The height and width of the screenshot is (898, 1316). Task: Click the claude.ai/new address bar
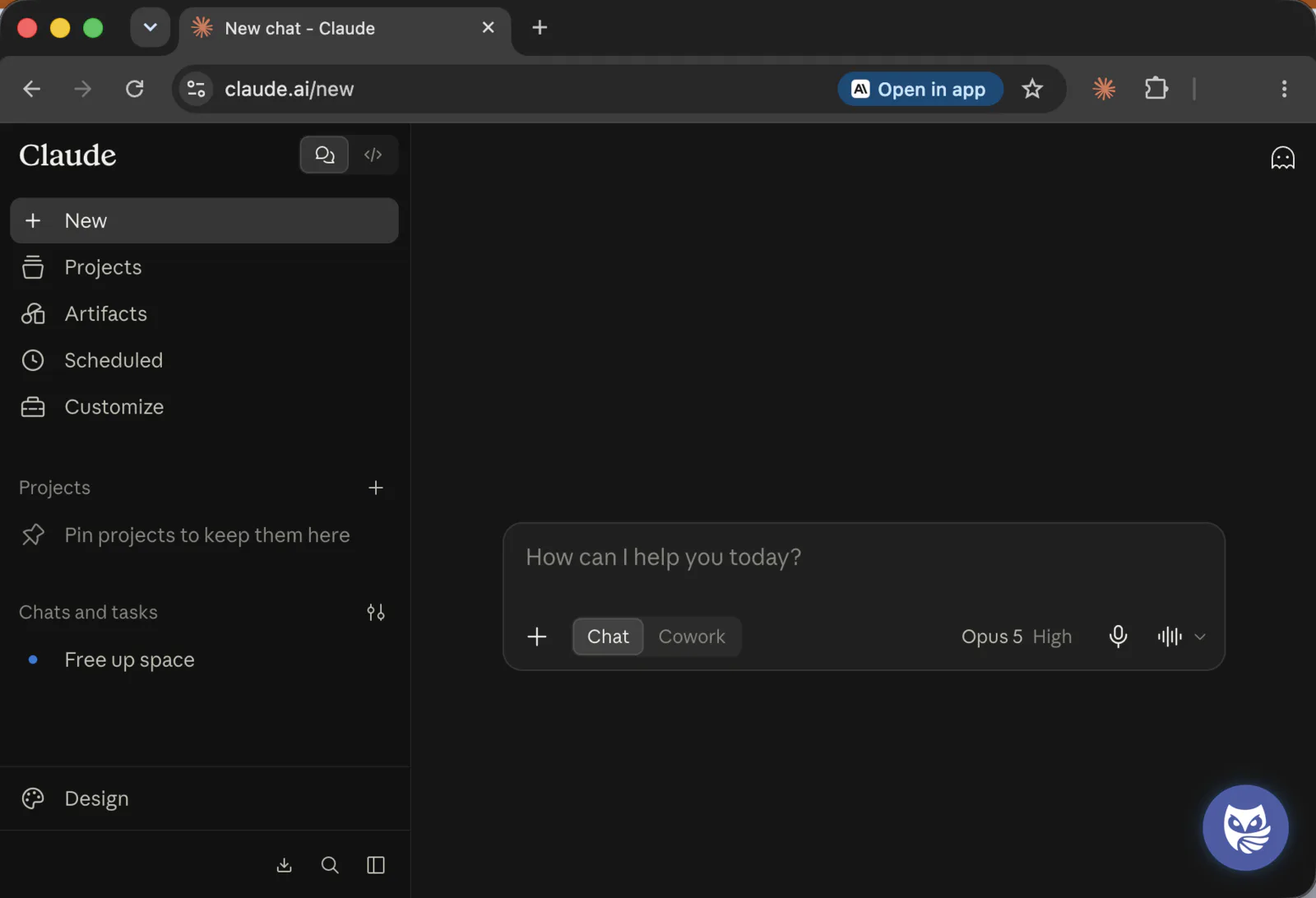point(526,89)
